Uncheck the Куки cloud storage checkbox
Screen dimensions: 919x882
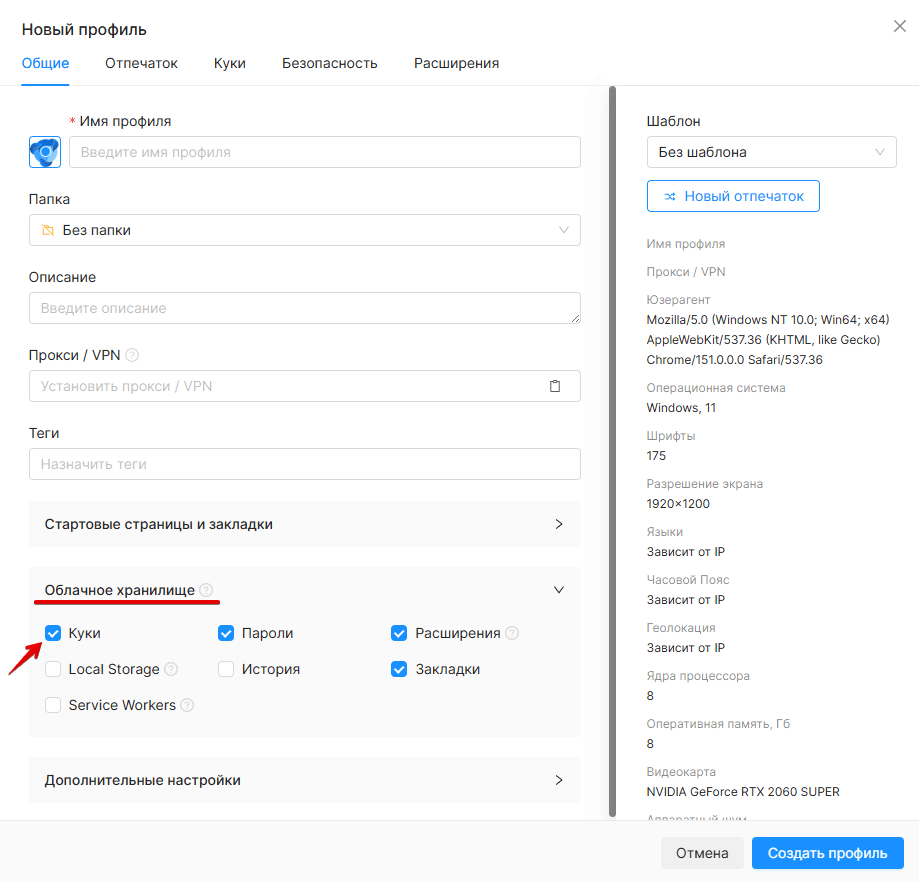pos(53,634)
